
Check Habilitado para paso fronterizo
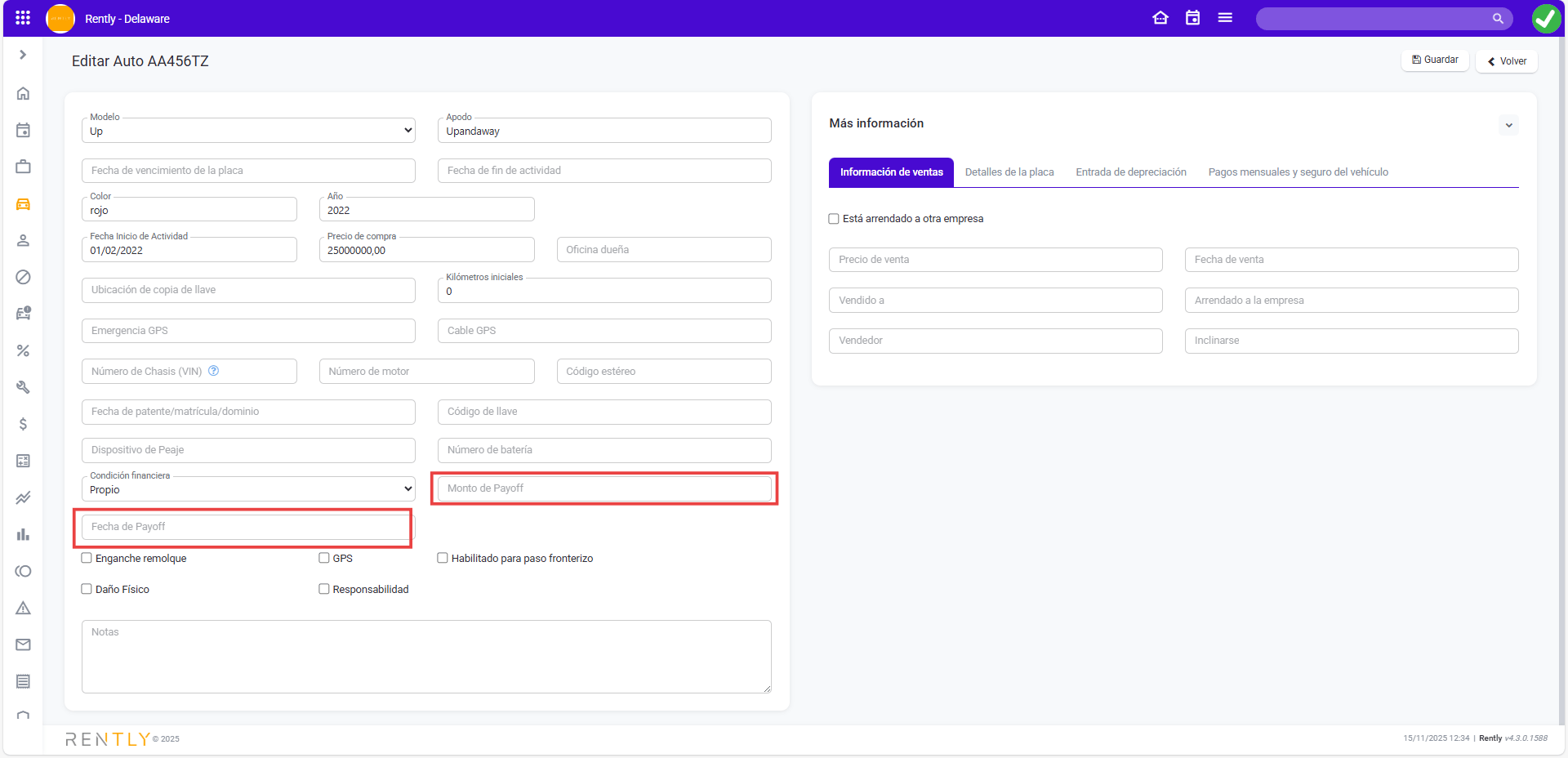(443, 558)
